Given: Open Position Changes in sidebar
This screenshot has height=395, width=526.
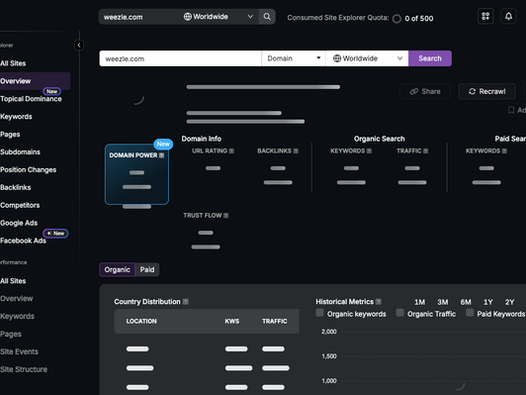Looking at the screenshot, I should (28, 170).
